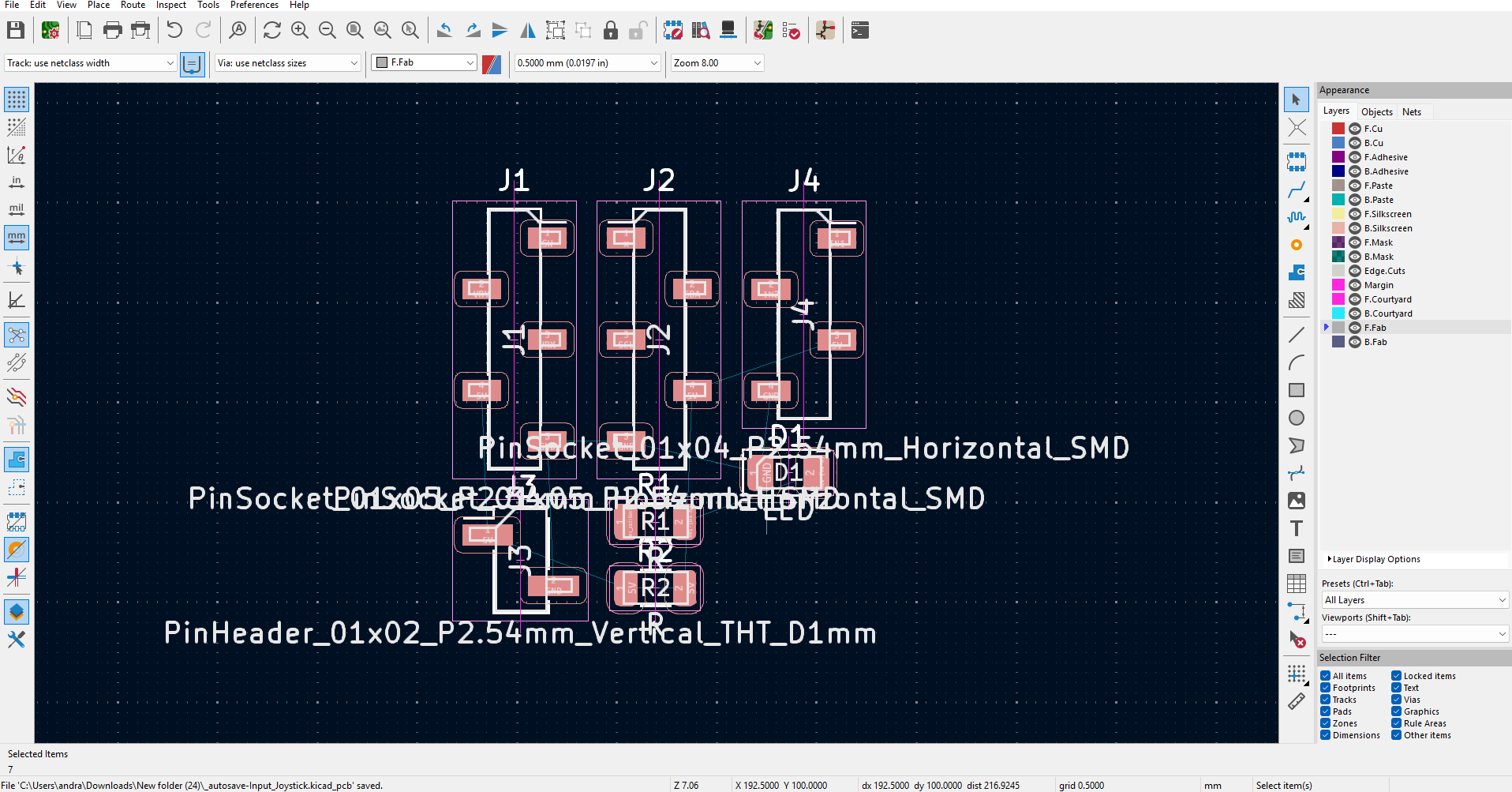Open Via size dropdown
Image resolution: width=1512 pixels, height=792 pixels.
pyautogui.click(x=288, y=63)
